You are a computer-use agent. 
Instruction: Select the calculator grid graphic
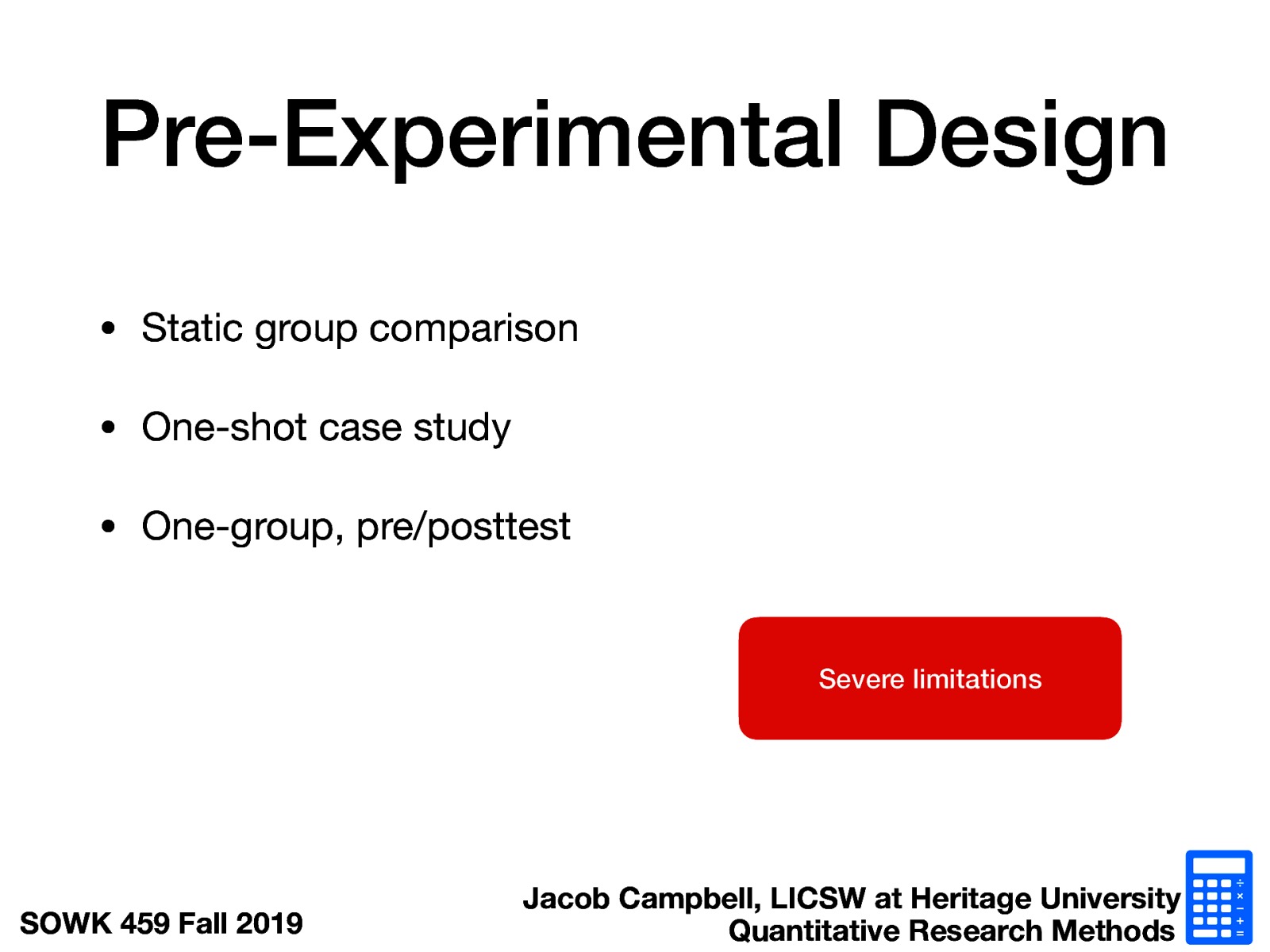coord(1212,908)
